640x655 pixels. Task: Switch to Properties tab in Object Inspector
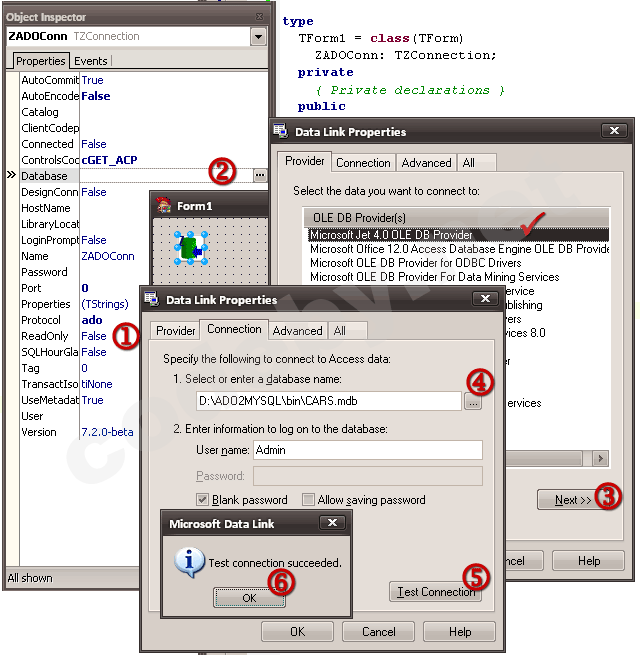tap(41, 61)
